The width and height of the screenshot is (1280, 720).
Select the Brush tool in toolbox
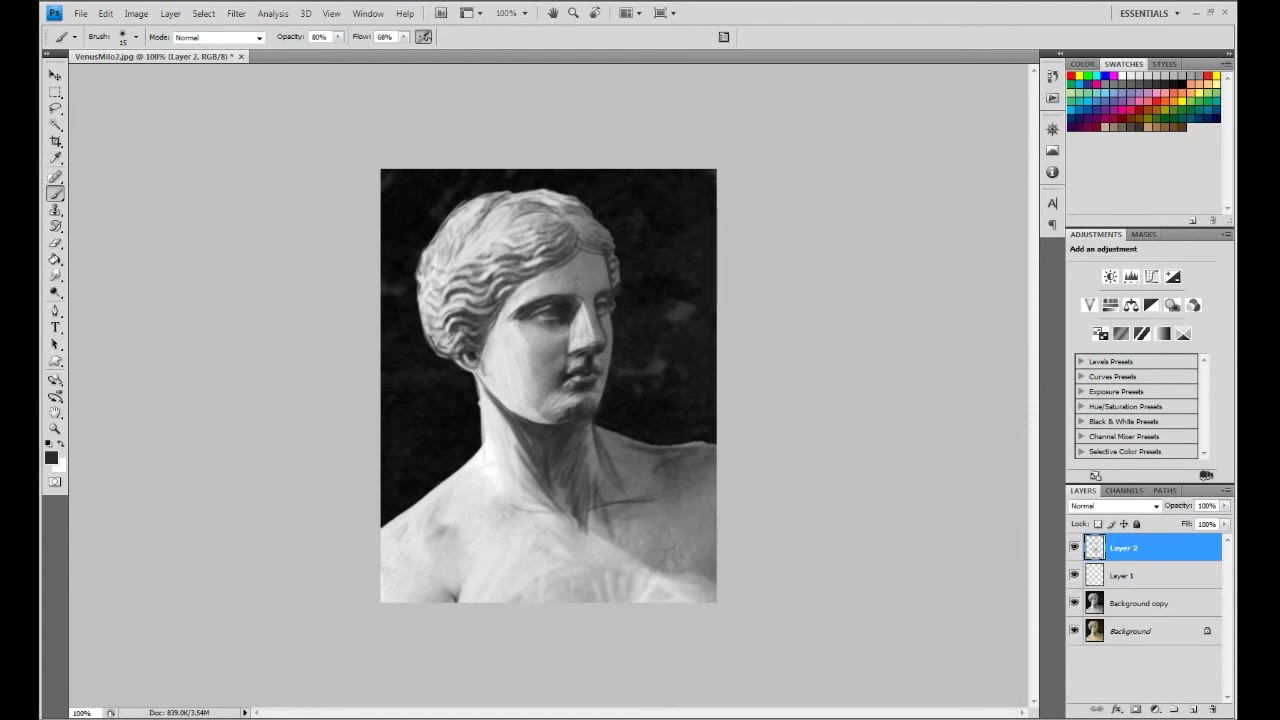[55, 194]
